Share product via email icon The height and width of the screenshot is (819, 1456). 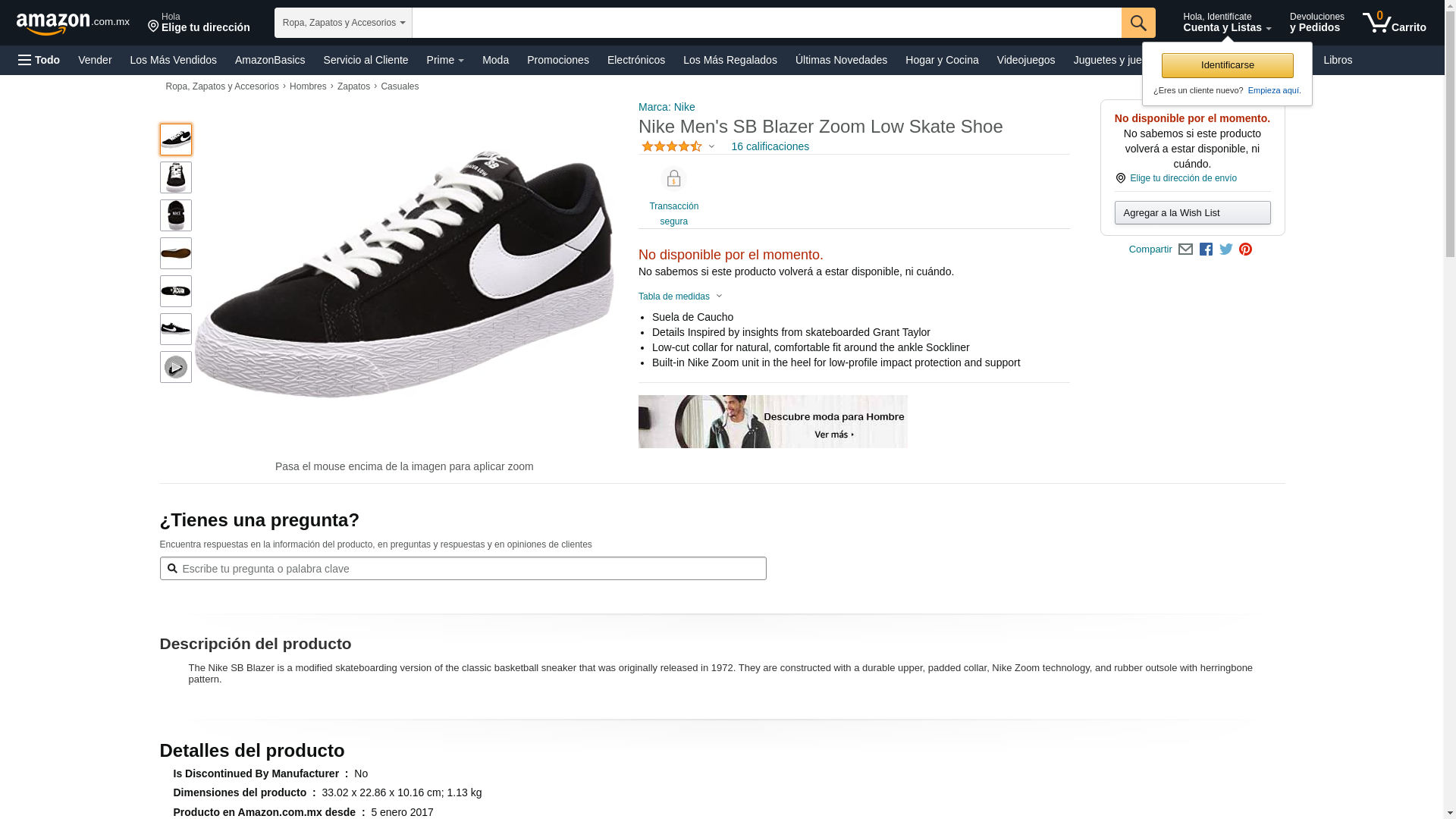coord(1185,249)
